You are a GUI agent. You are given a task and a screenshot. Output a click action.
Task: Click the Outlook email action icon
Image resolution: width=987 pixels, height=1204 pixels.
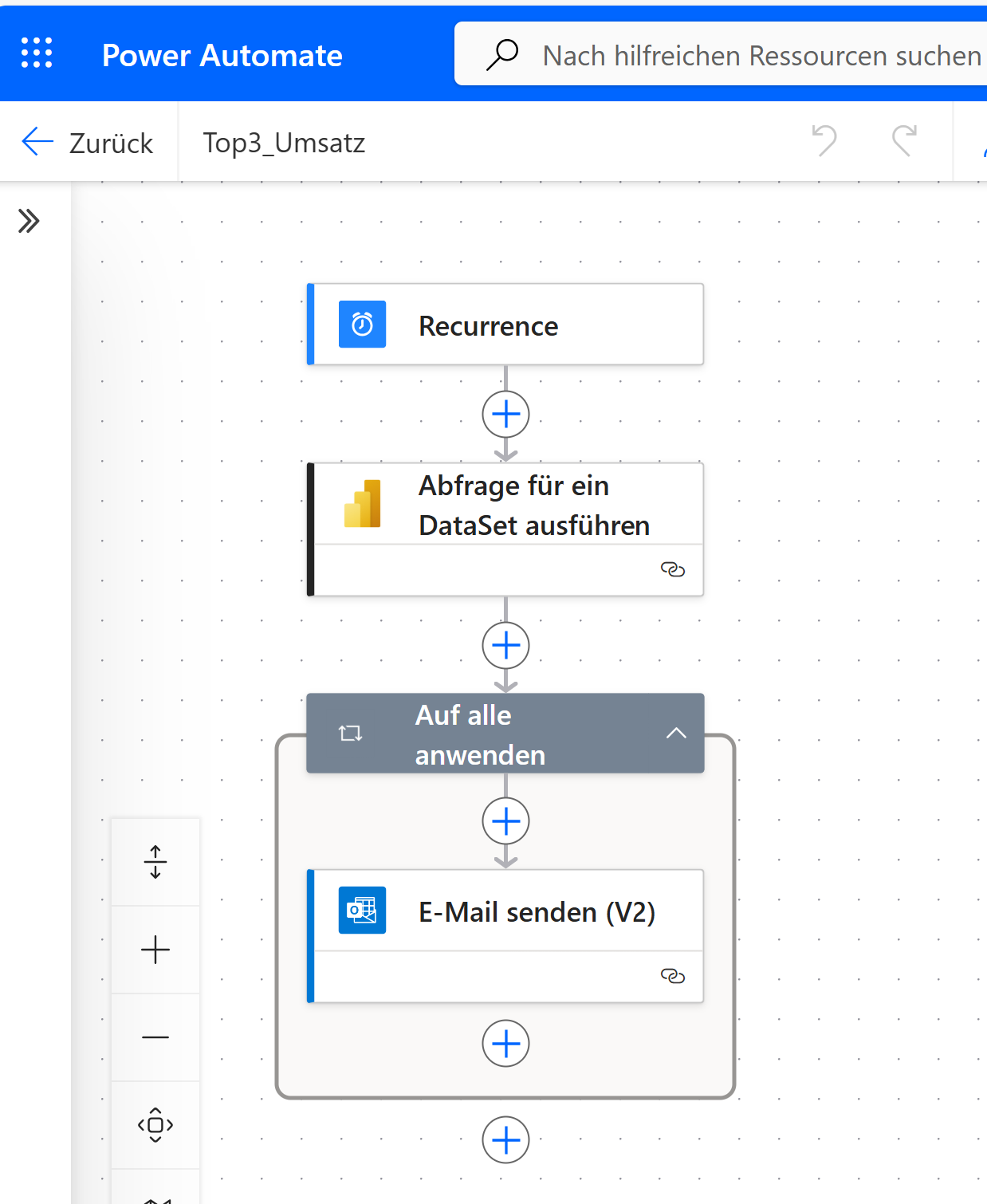coord(362,911)
